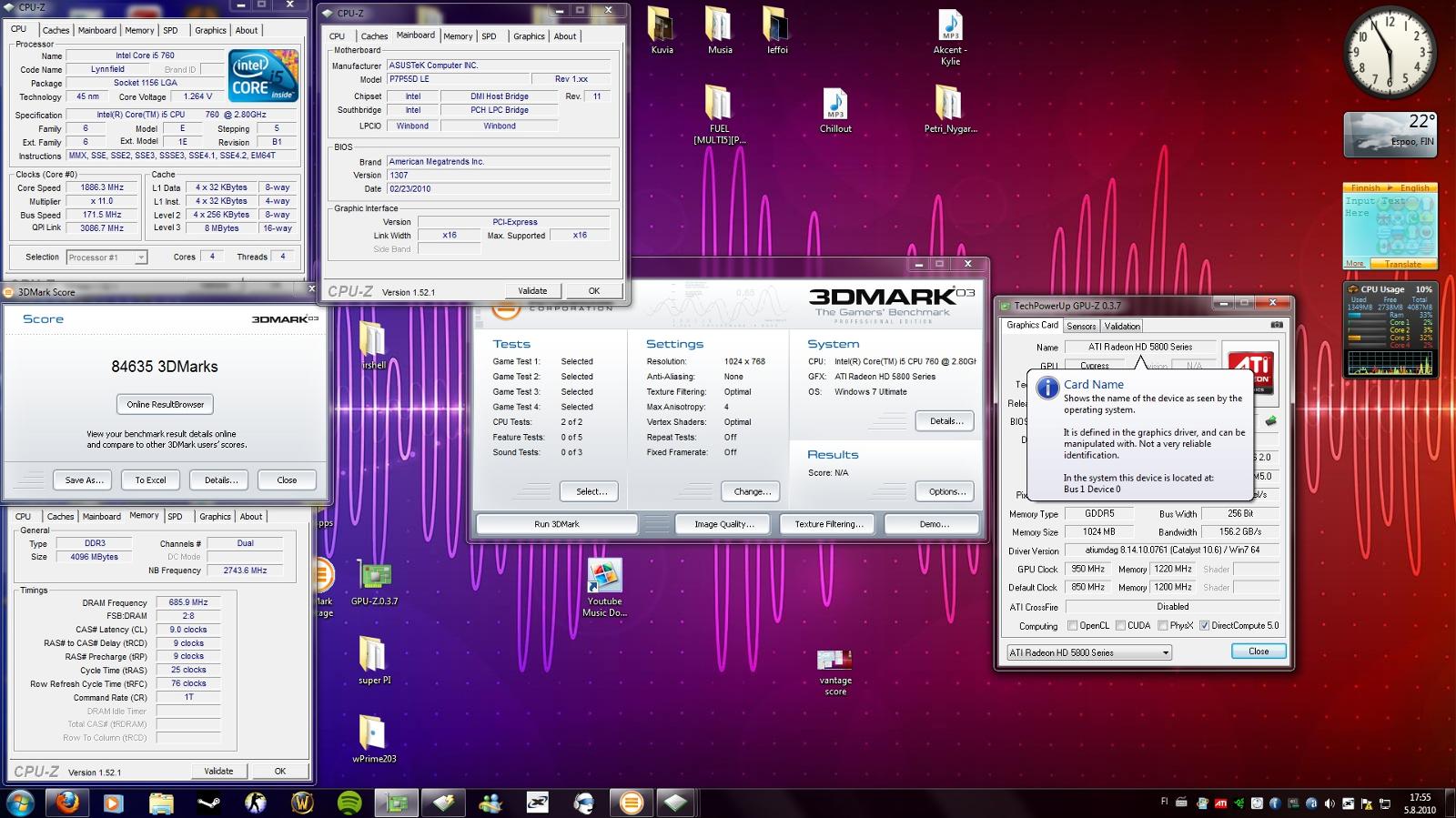Open Windows Media Player taskbar icon
This screenshot has width=1456, height=818.
(113, 803)
